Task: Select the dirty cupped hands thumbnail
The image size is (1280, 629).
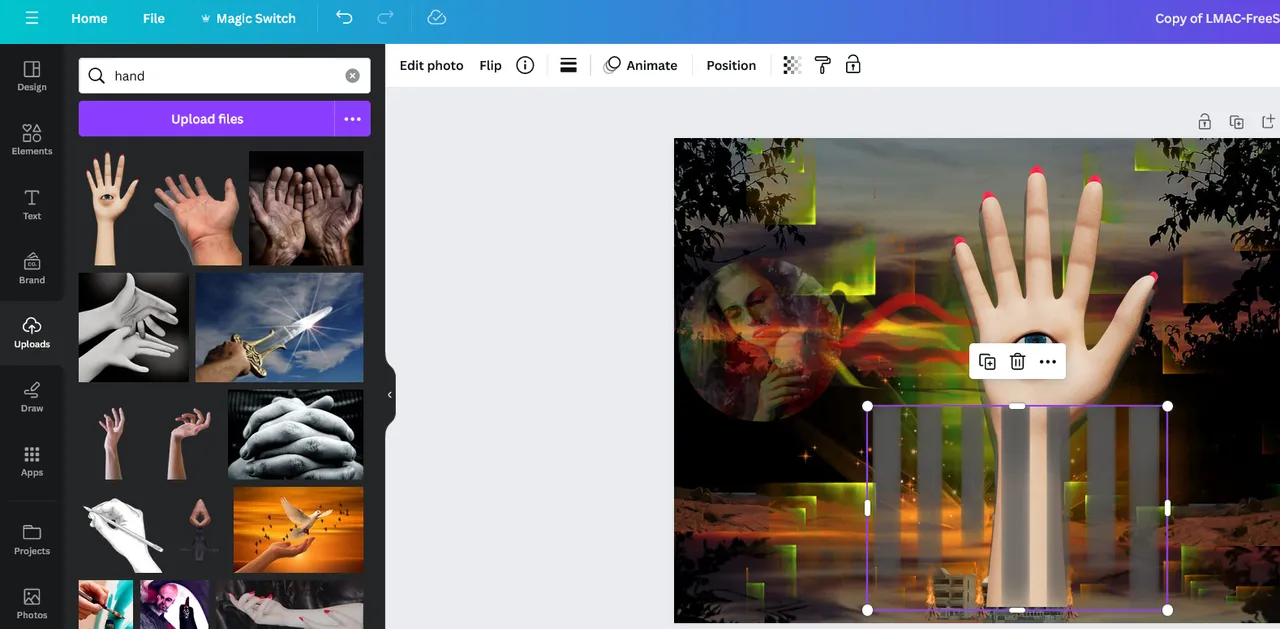Action: coord(306,208)
